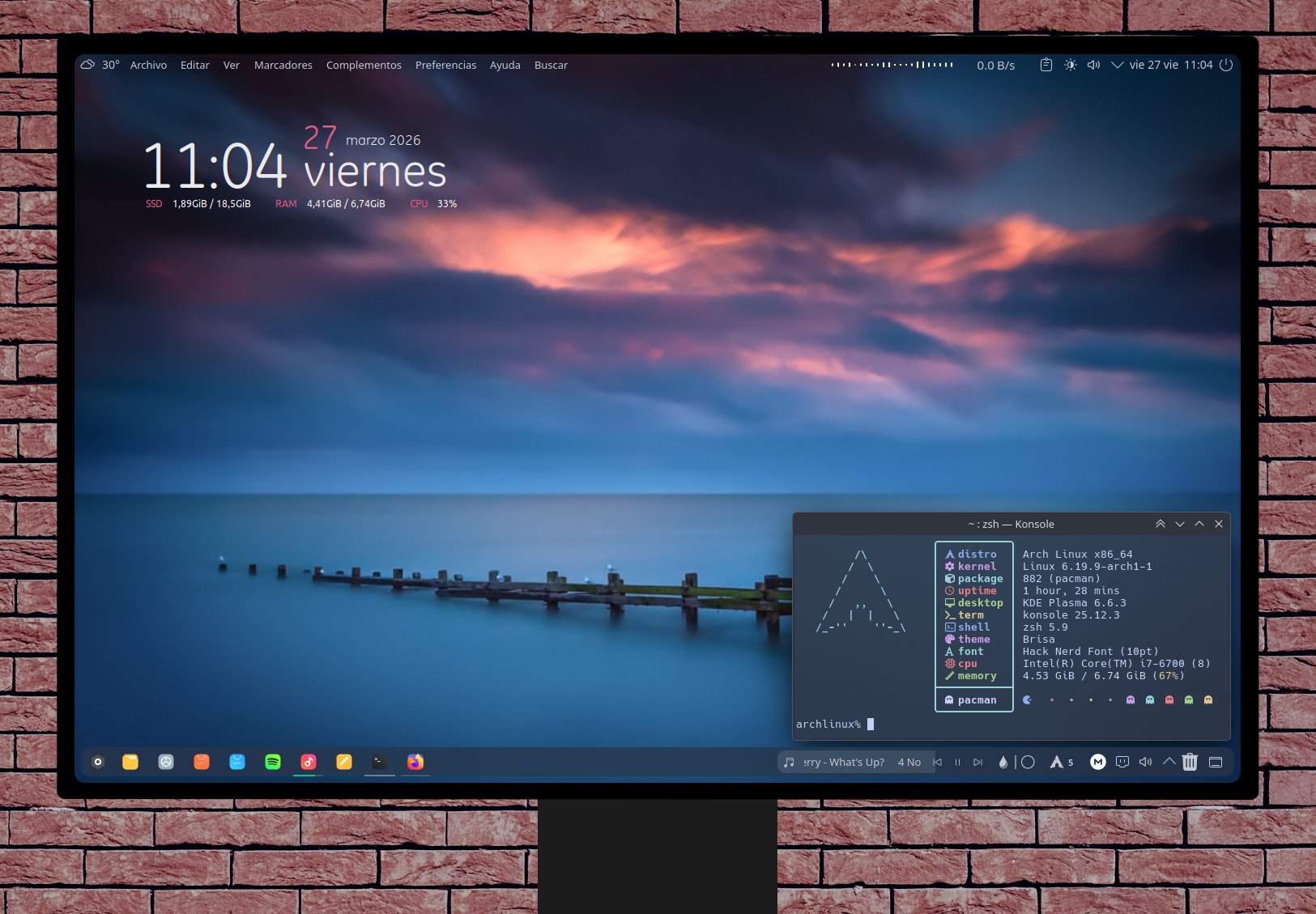The image size is (1316, 914).
Task: Click the power icon in the top panel
Action: coord(1226,65)
